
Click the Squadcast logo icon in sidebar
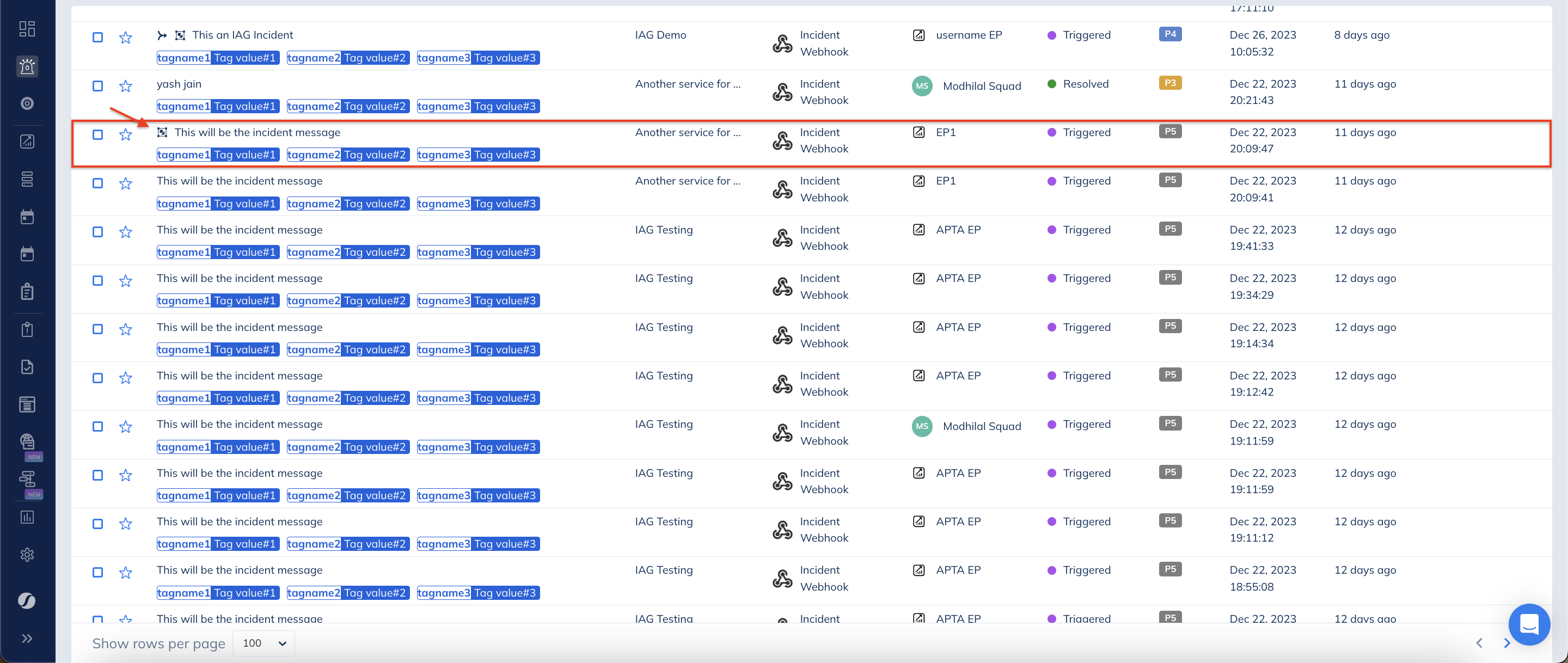[x=27, y=601]
